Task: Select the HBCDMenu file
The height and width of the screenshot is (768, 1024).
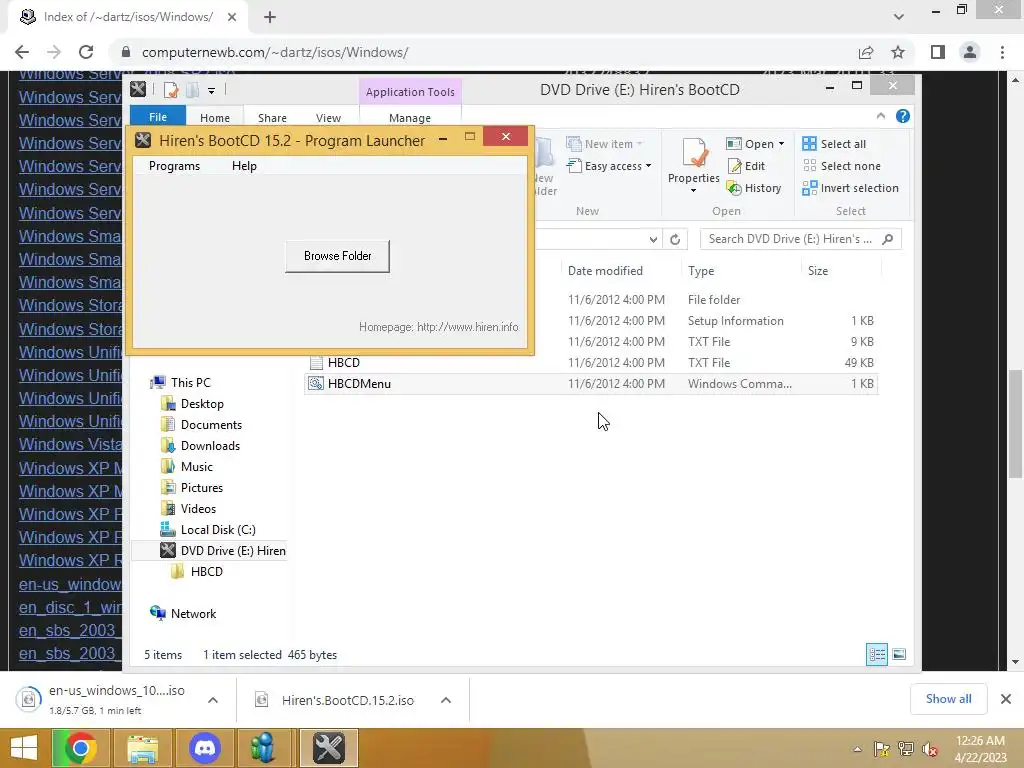Action: tap(591, 383)
